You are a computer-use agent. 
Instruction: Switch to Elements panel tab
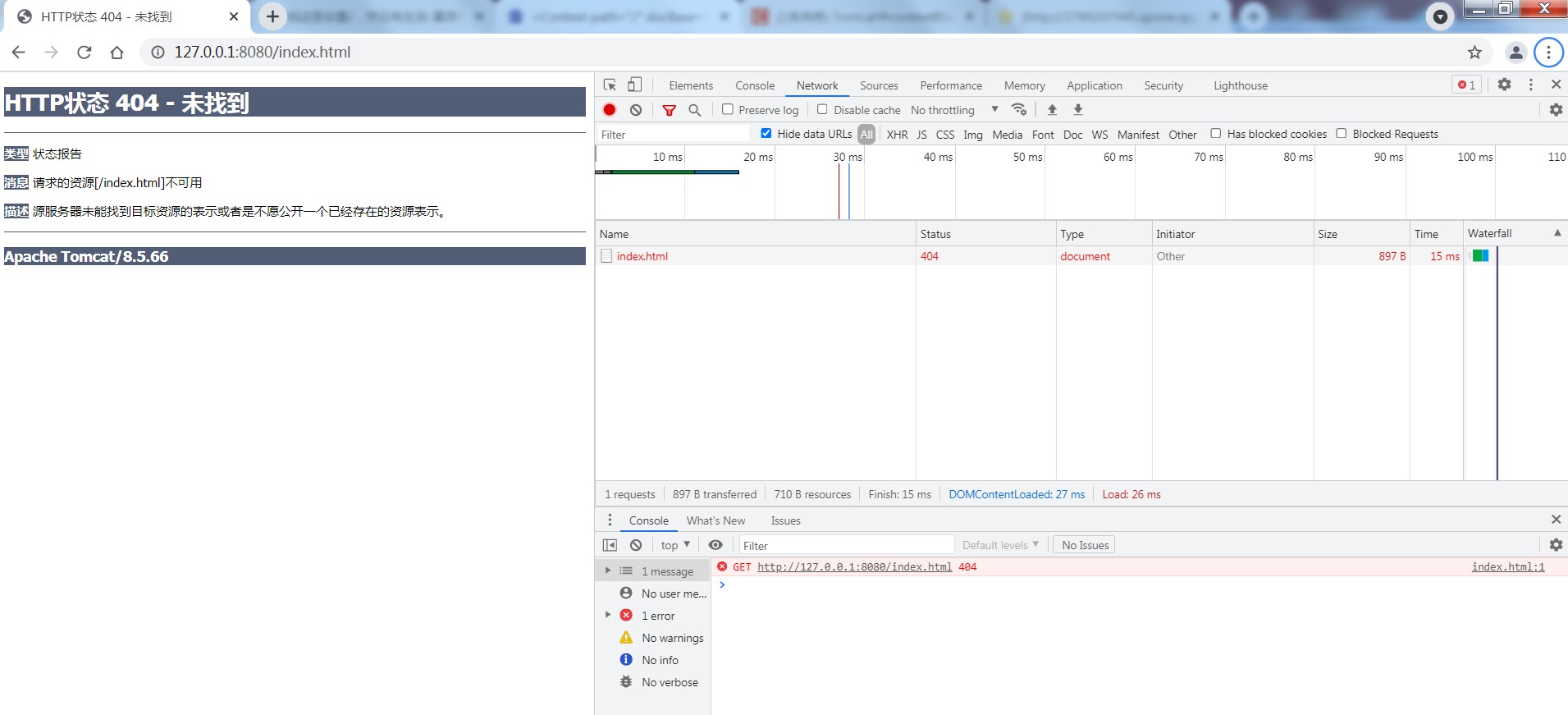690,85
